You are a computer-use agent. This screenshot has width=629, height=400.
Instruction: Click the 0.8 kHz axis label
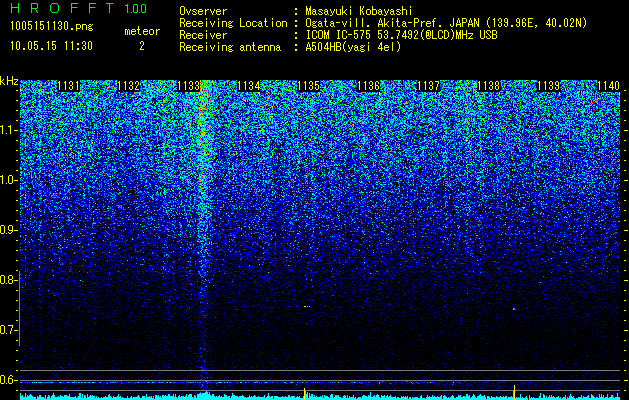click(x=9, y=280)
